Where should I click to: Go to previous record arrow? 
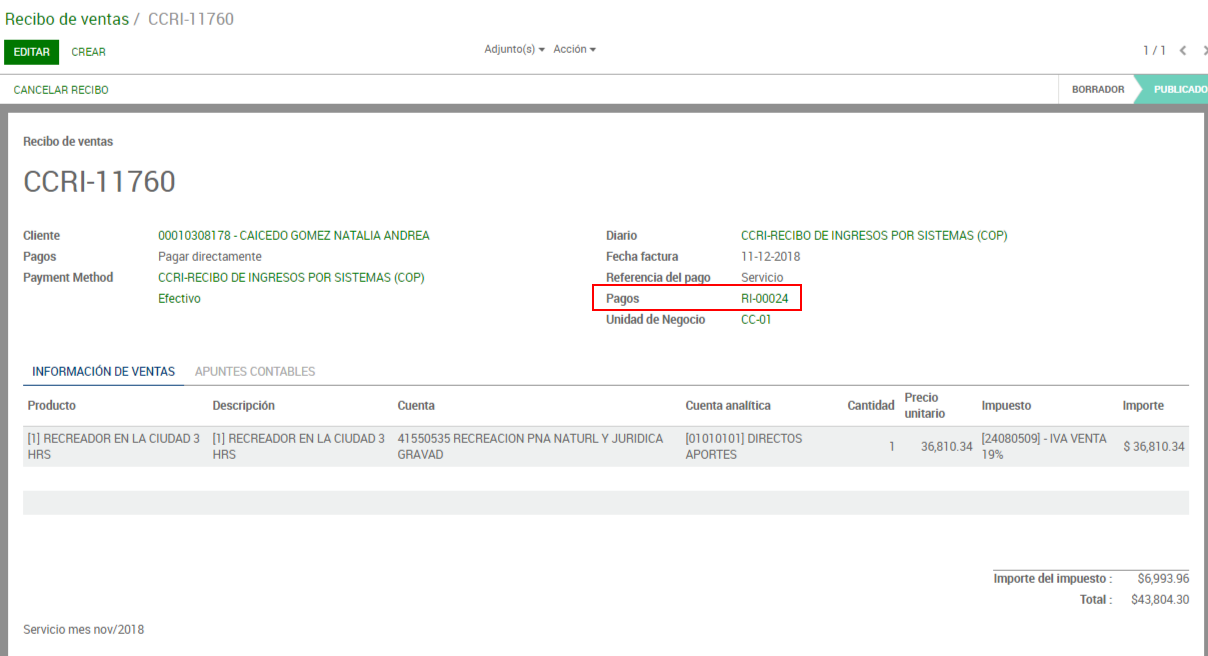(1183, 50)
